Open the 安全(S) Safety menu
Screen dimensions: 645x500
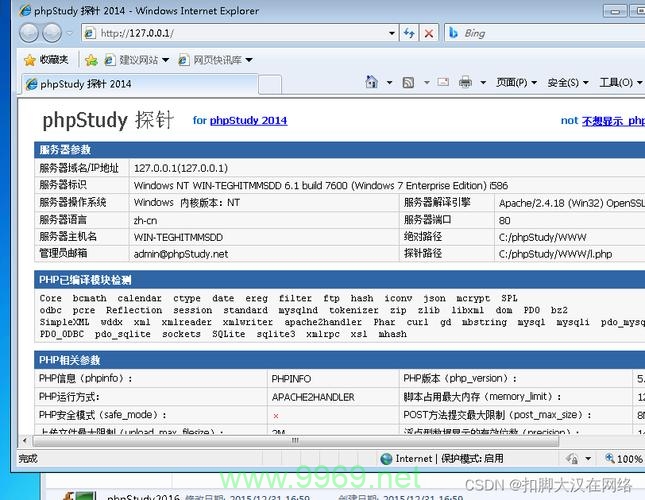(568, 83)
